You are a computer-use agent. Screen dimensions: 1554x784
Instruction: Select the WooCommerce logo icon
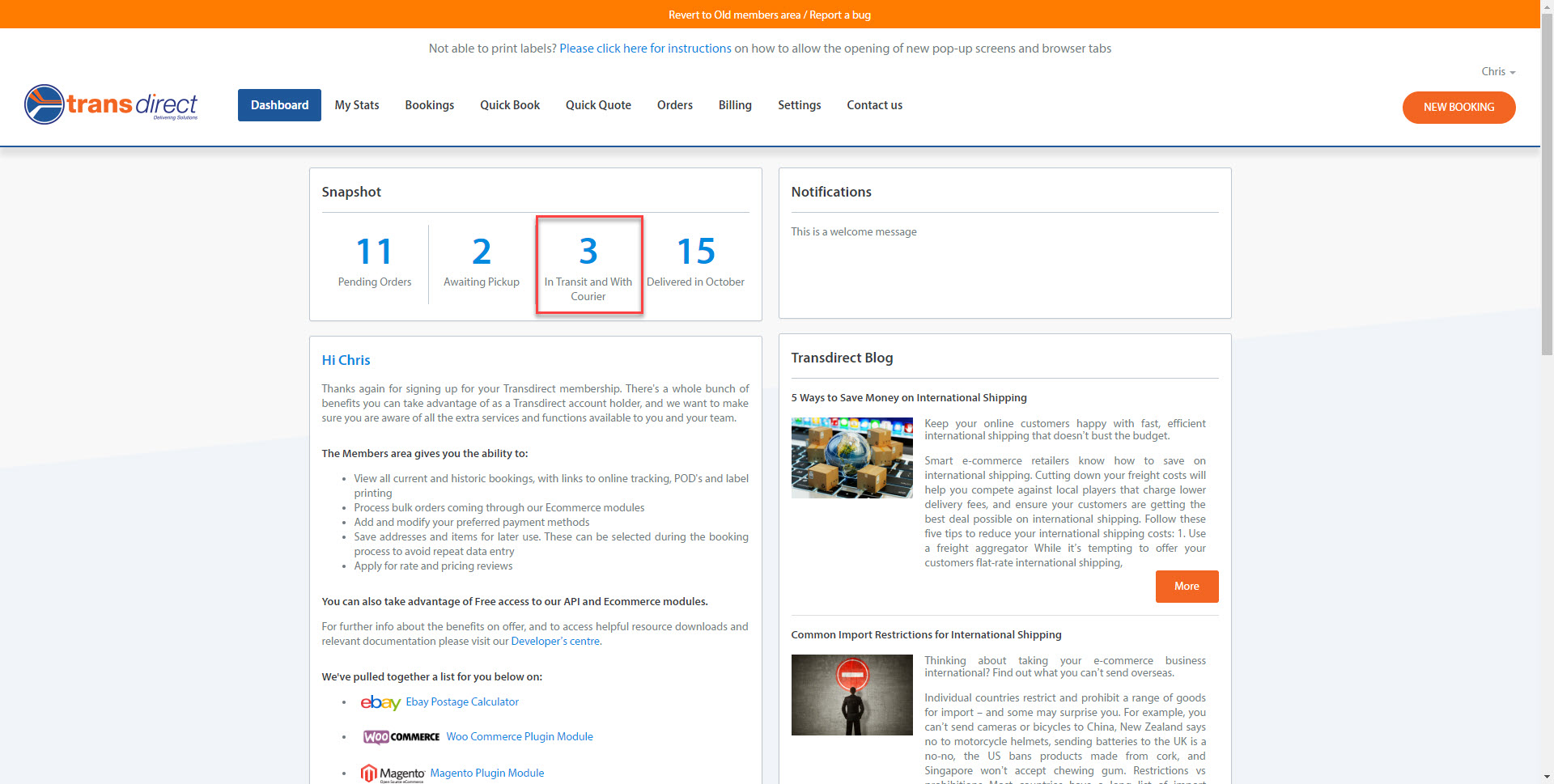pos(400,736)
